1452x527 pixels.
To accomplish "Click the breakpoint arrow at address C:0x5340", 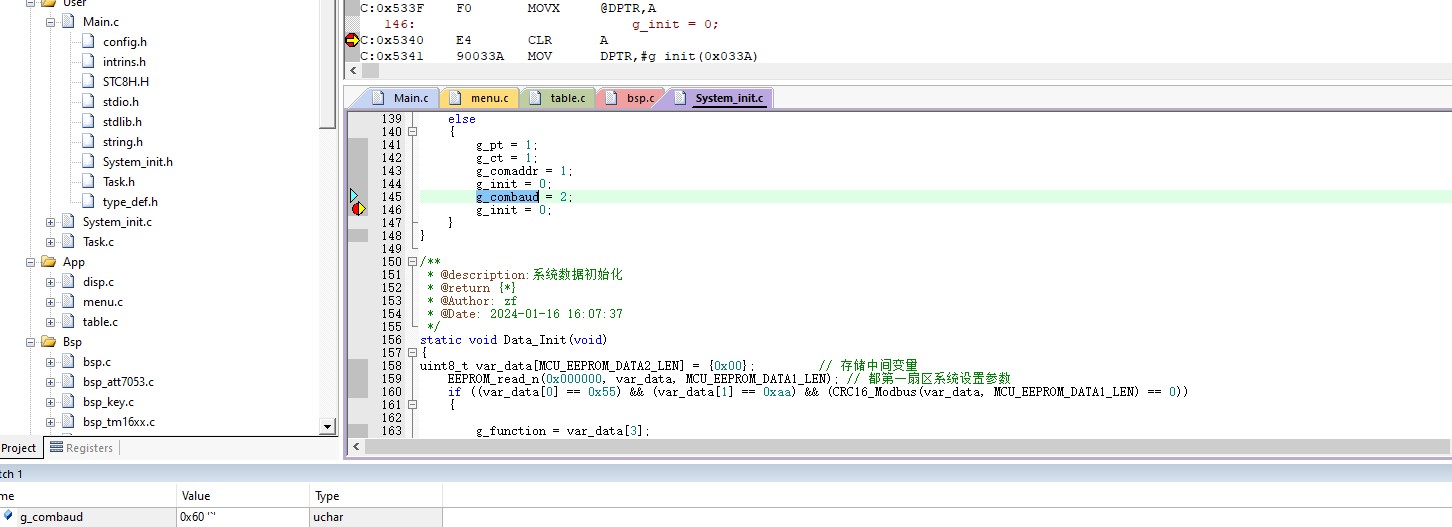I will 351,40.
